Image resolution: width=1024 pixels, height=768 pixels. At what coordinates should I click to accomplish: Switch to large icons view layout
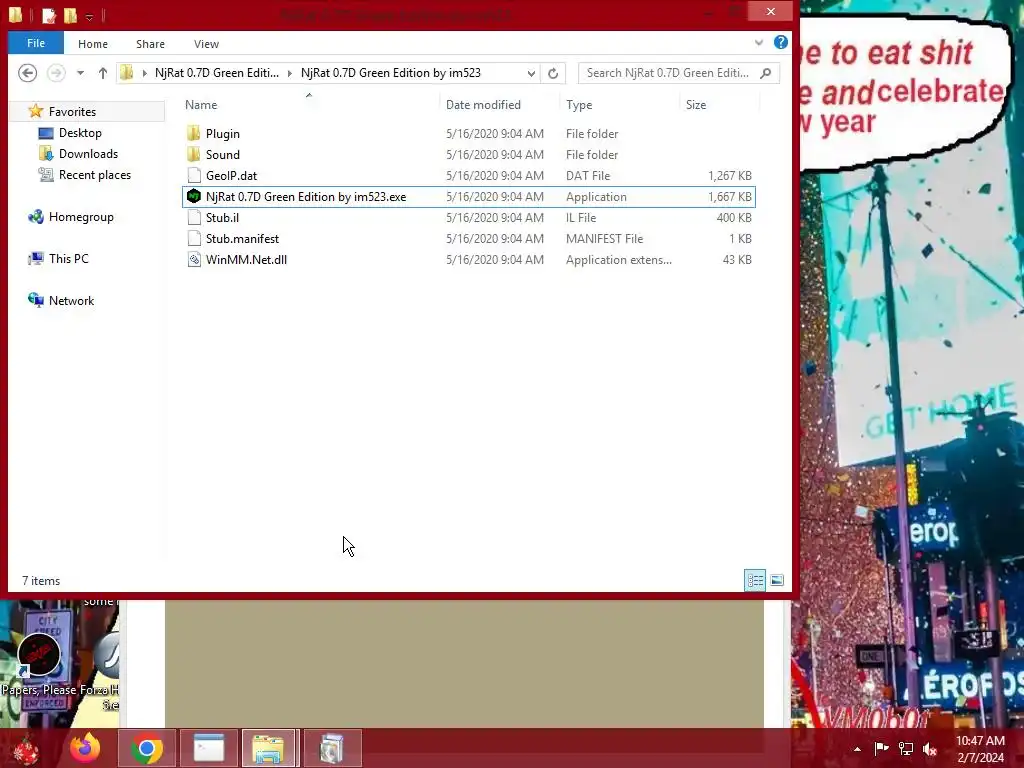click(x=776, y=580)
